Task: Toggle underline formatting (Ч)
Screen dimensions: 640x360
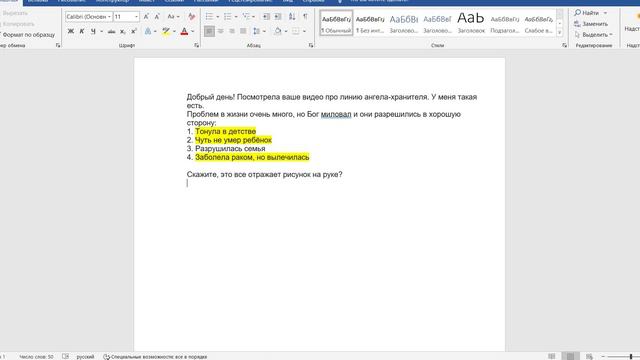Action: tap(93, 31)
